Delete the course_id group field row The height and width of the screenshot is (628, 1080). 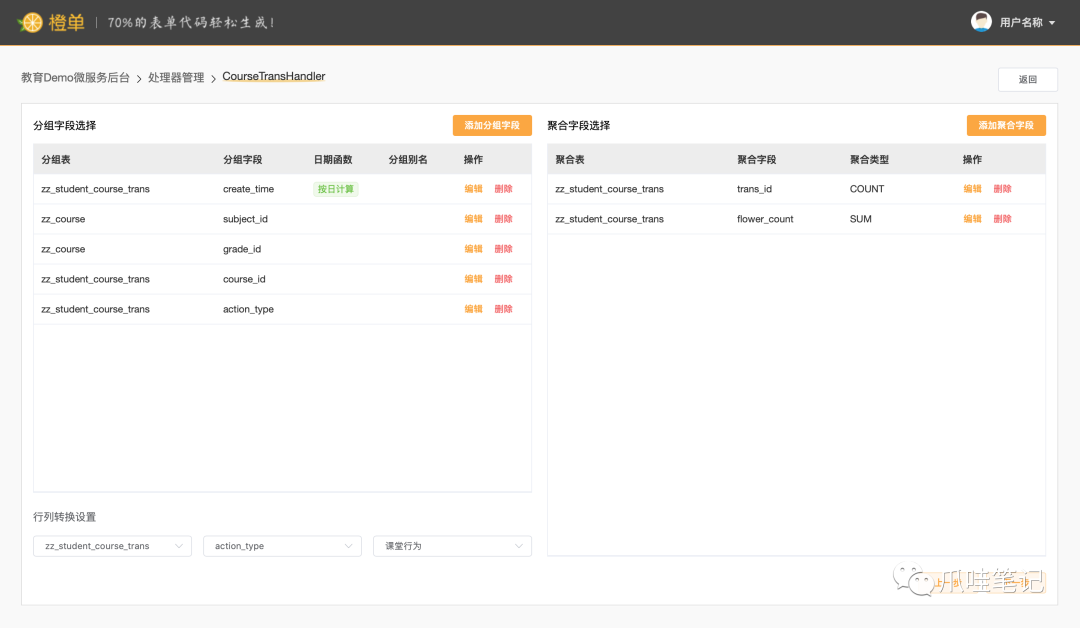(503, 279)
